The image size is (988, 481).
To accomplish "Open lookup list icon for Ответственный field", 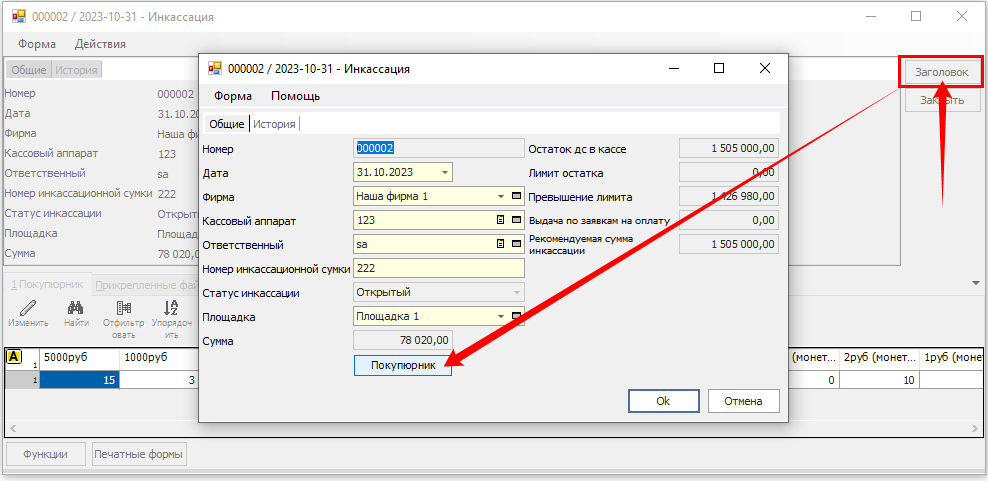I will click(x=500, y=244).
